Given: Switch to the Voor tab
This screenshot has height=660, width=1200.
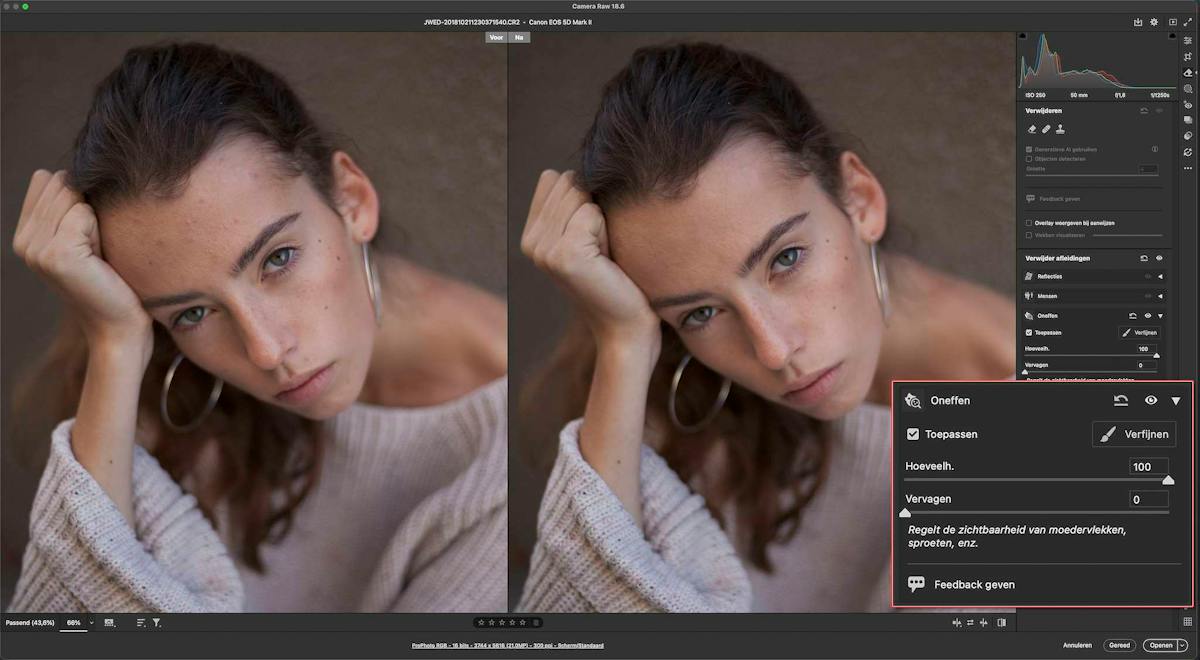Looking at the screenshot, I should point(496,37).
